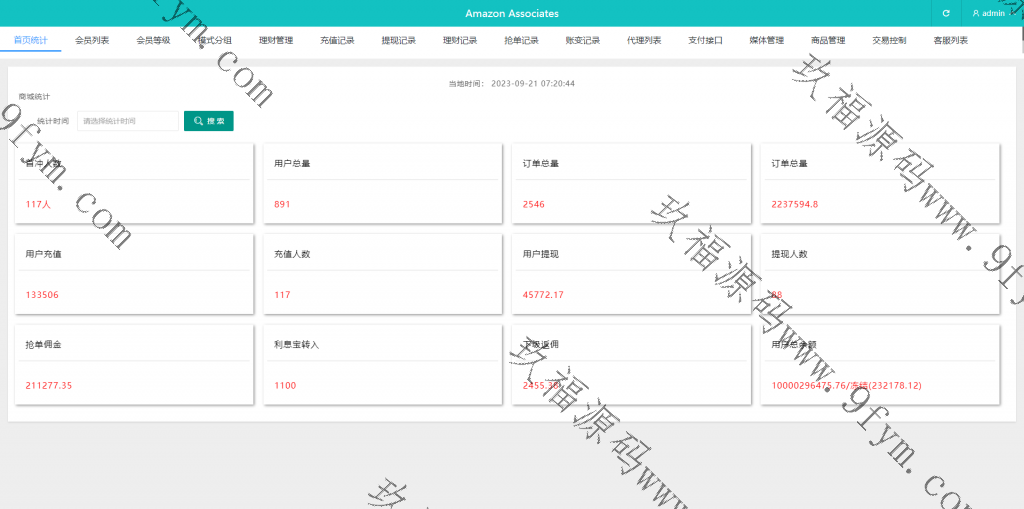Go to the 商品管理 tab
Screen dimensions: 1024x509
pyautogui.click(x=828, y=40)
